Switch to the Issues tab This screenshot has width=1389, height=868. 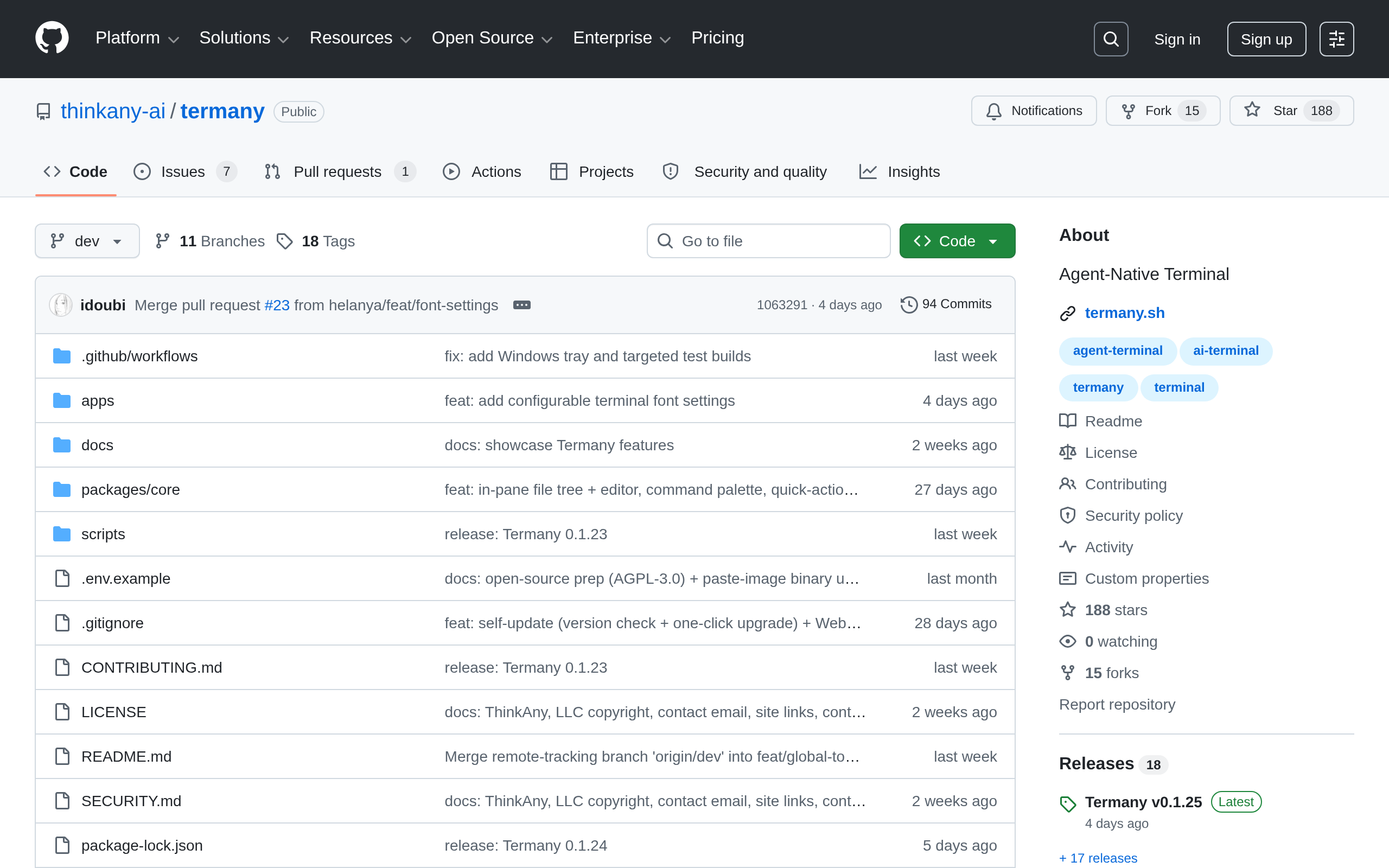(185, 171)
